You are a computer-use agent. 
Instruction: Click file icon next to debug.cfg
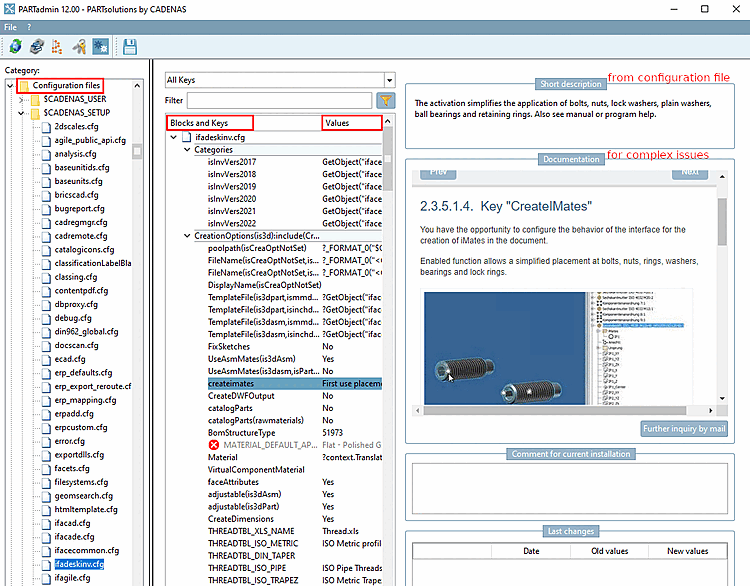pos(46,318)
